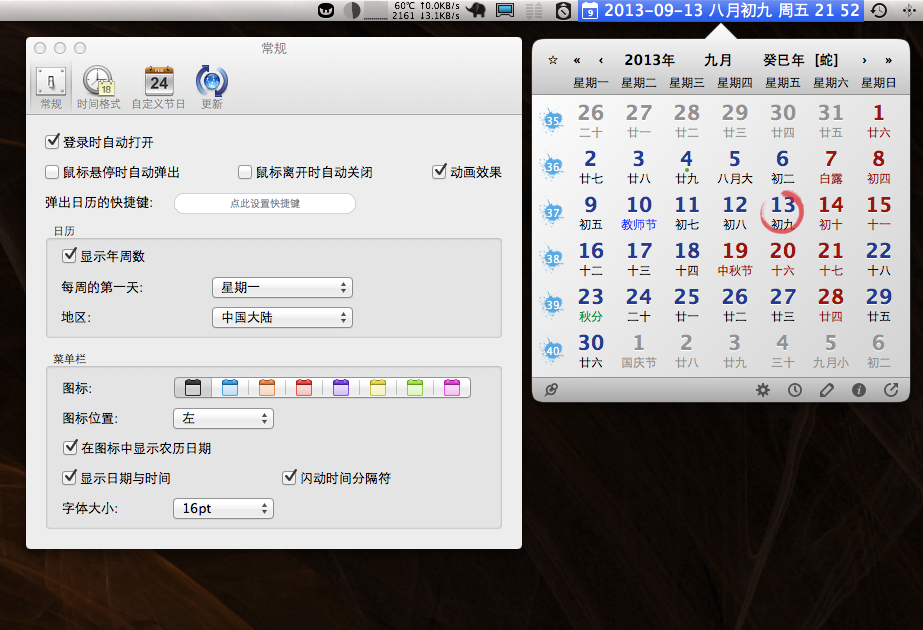
Task: Click the half-moon circle icon in the menu bar
Action: pos(352,11)
